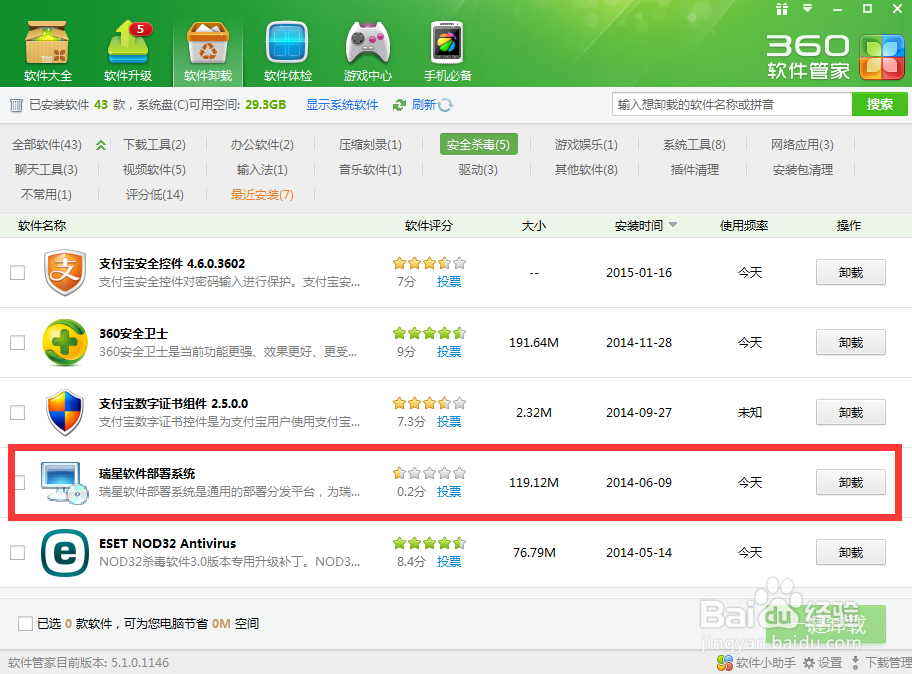
Task: Check the 360安全卫士 checkbox
Action: [18, 343]
